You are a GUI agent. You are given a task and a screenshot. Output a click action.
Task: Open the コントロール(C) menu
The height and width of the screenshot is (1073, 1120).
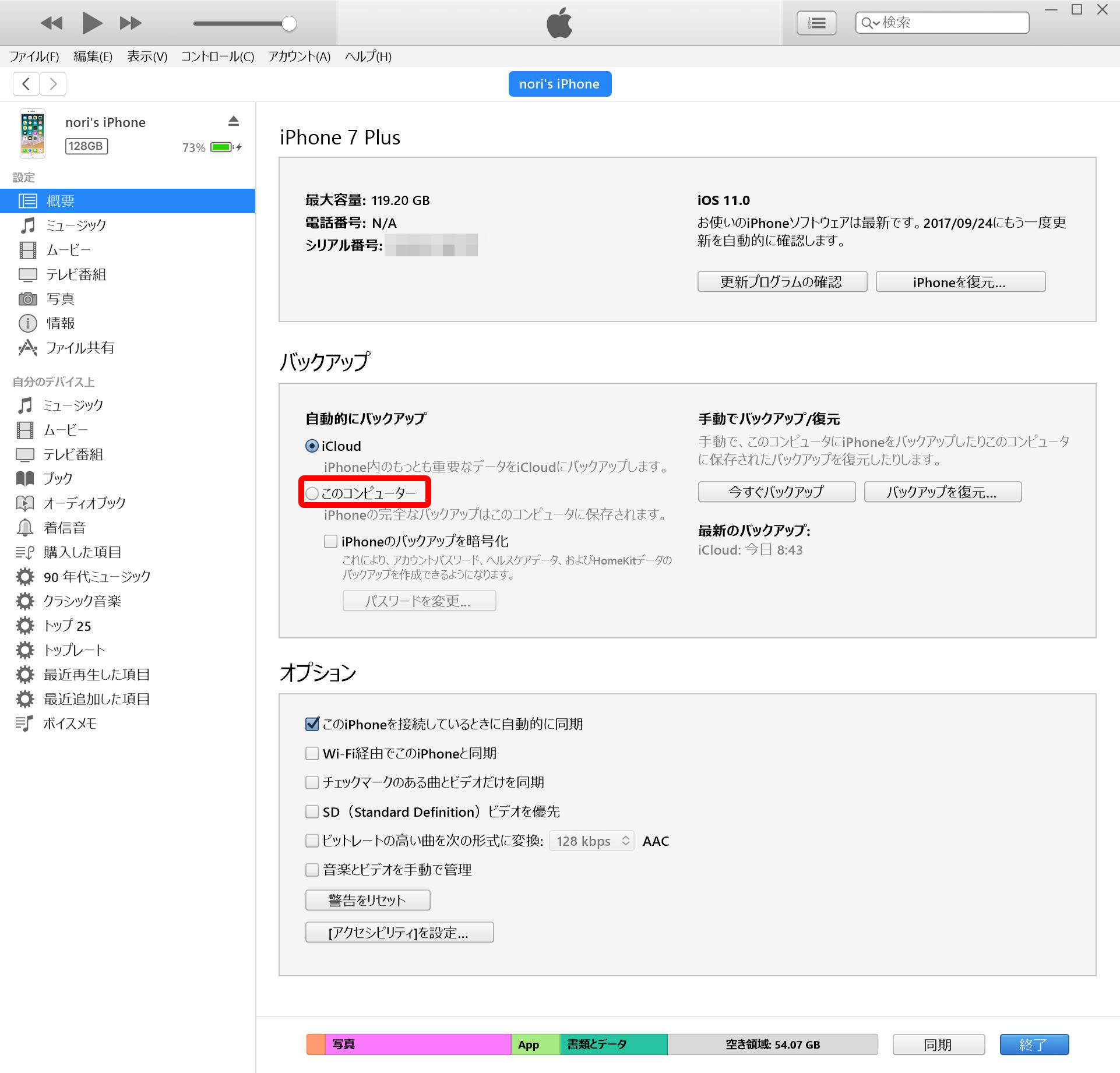click(218, 57)
